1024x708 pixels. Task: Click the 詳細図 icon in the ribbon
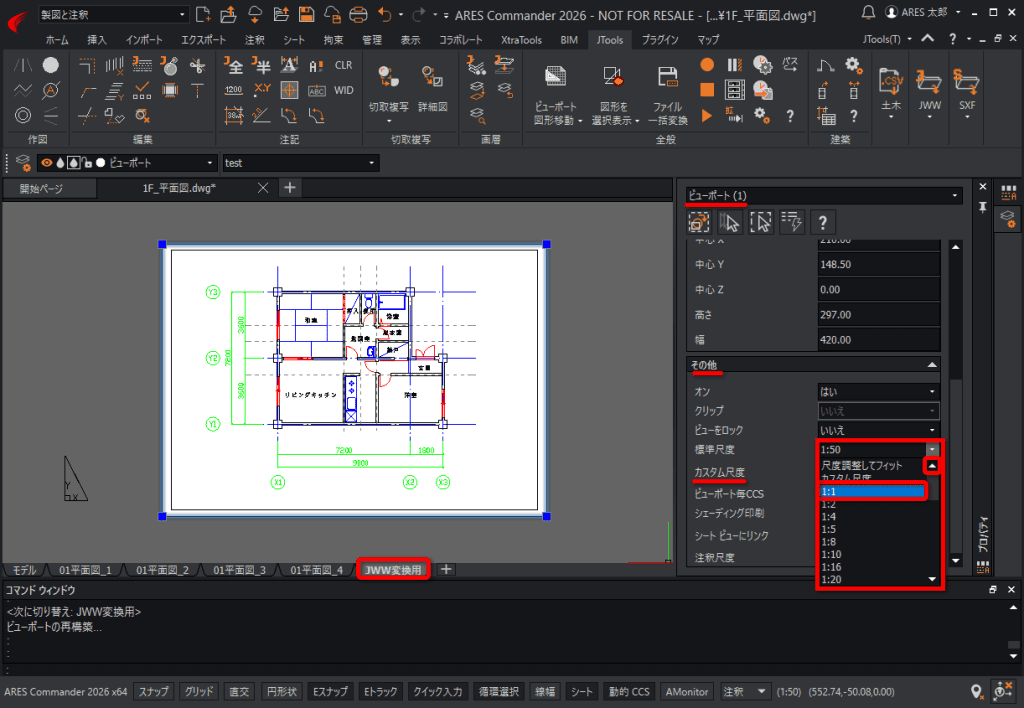[432, 78]
